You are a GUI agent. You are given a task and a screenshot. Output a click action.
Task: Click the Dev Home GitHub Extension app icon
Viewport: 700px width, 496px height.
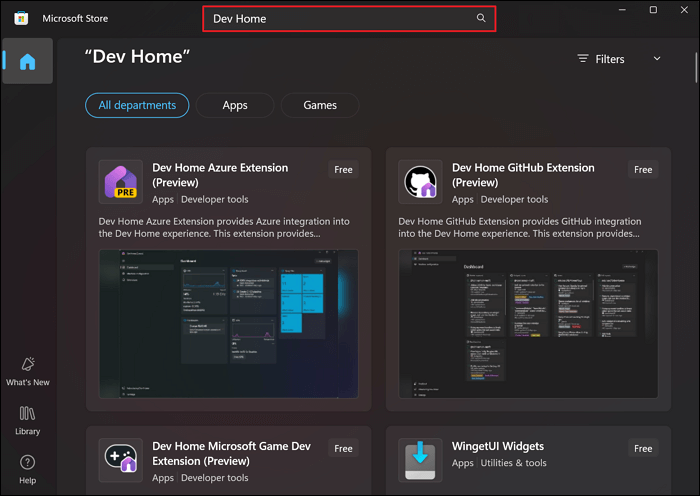point(420,182)
